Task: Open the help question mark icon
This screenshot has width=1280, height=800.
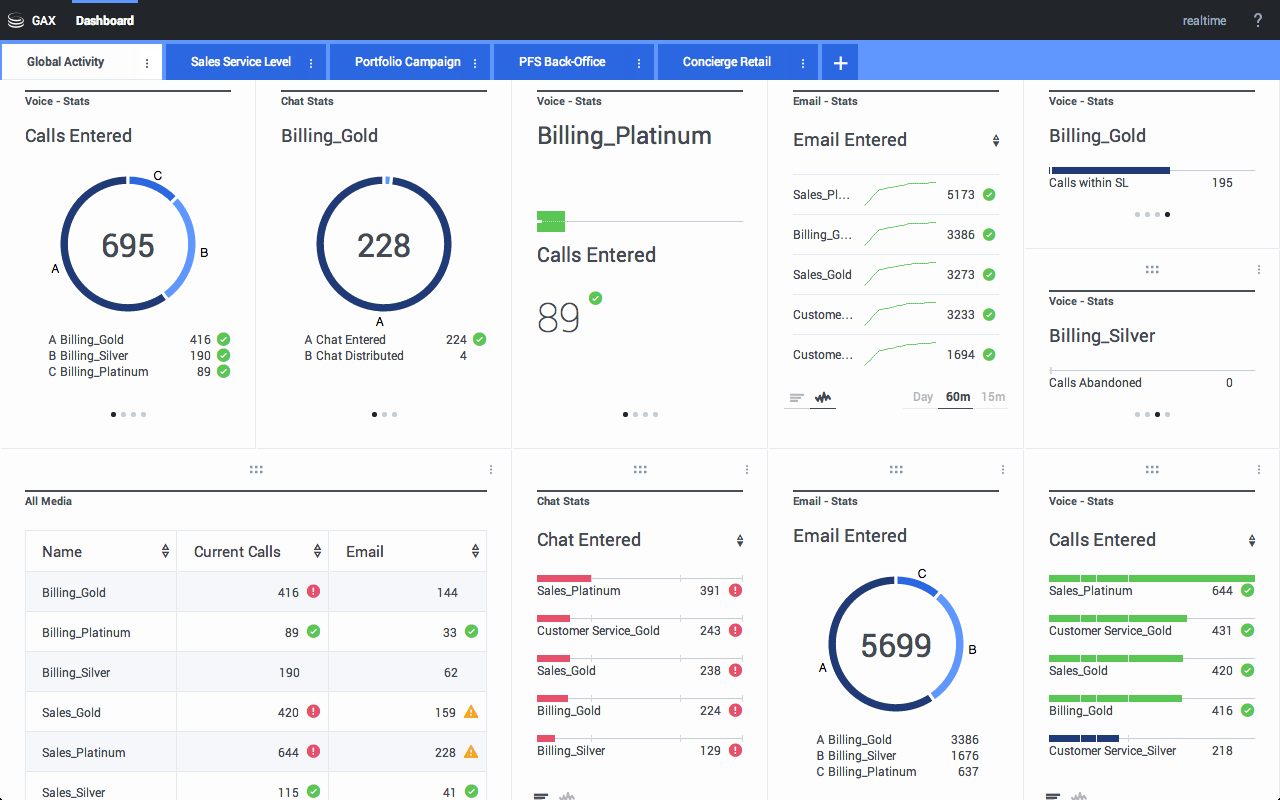Action: click(x=1258, y=20)
